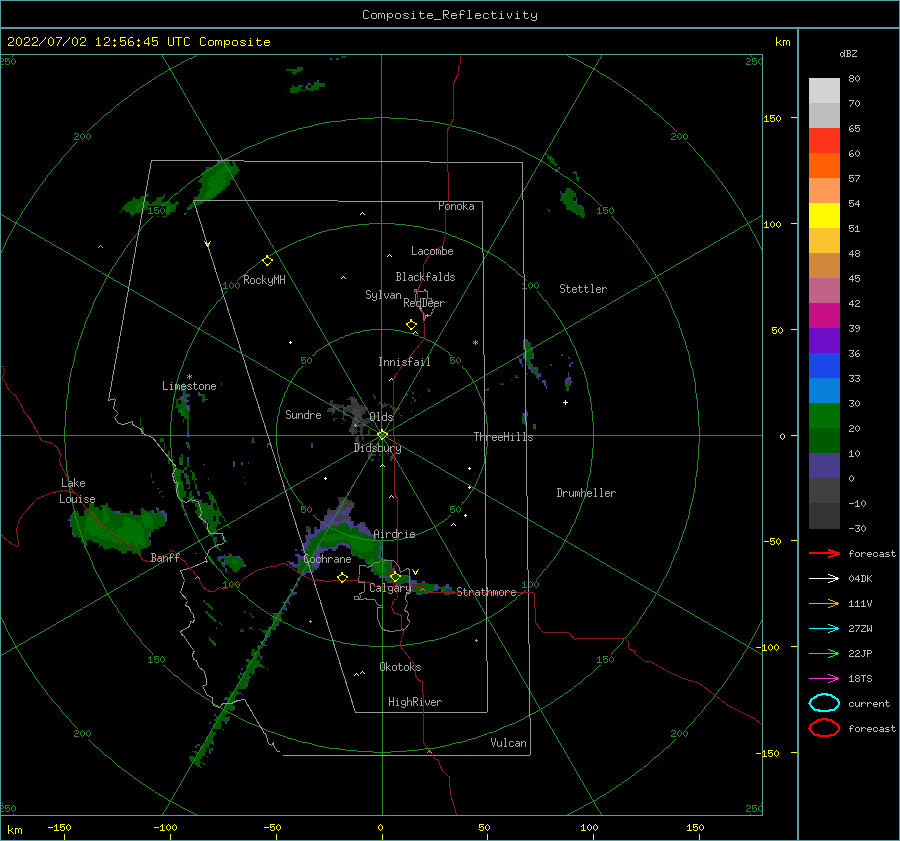The height and width of the screenshot is (841, 900).
Task: Click the yellow diamond marker near Cochrane
Action: [x=342, y=577]
